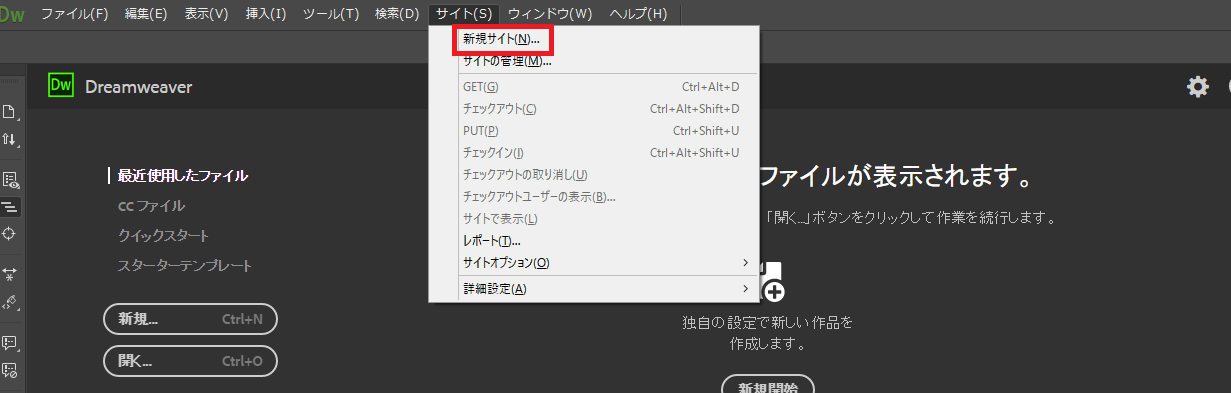This screenshot has width=1231, height=393.
Task: Click the Expand All arrows icon
Action: pos(10,274)
